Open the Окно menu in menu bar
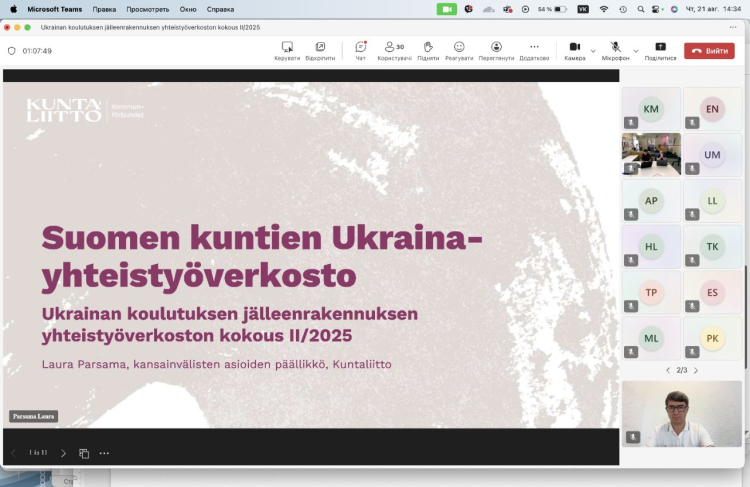The height and width of the screenshot is (487, 750). tap(188, 9)
